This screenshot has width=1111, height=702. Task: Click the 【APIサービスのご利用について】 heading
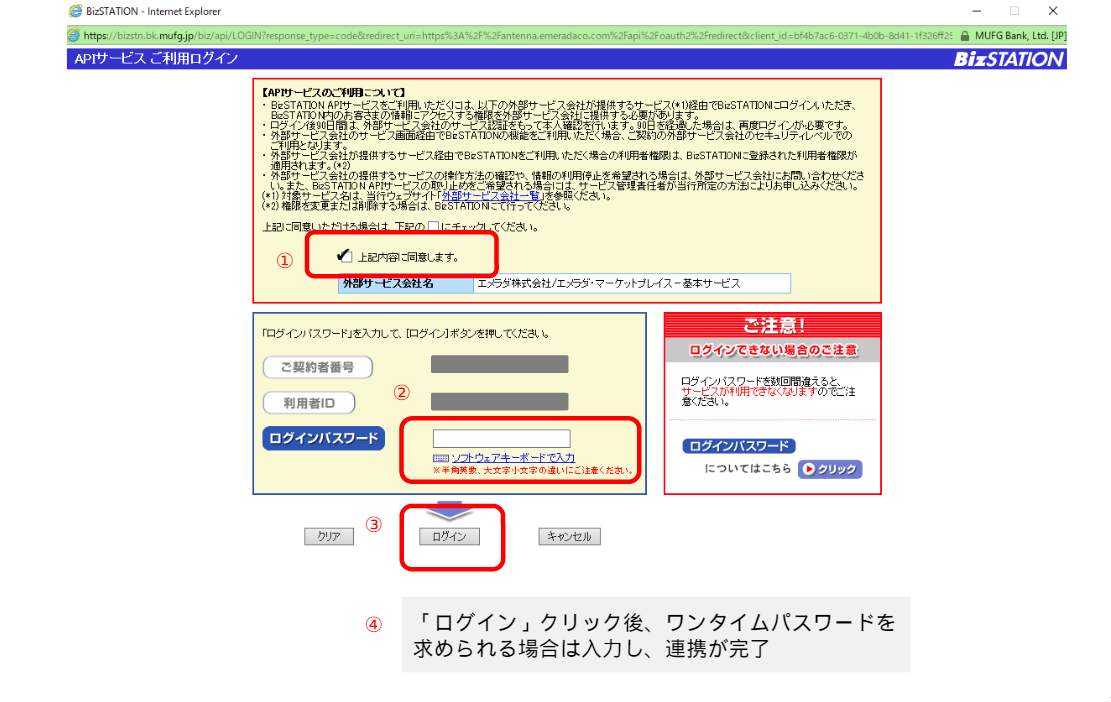point(333,93)
